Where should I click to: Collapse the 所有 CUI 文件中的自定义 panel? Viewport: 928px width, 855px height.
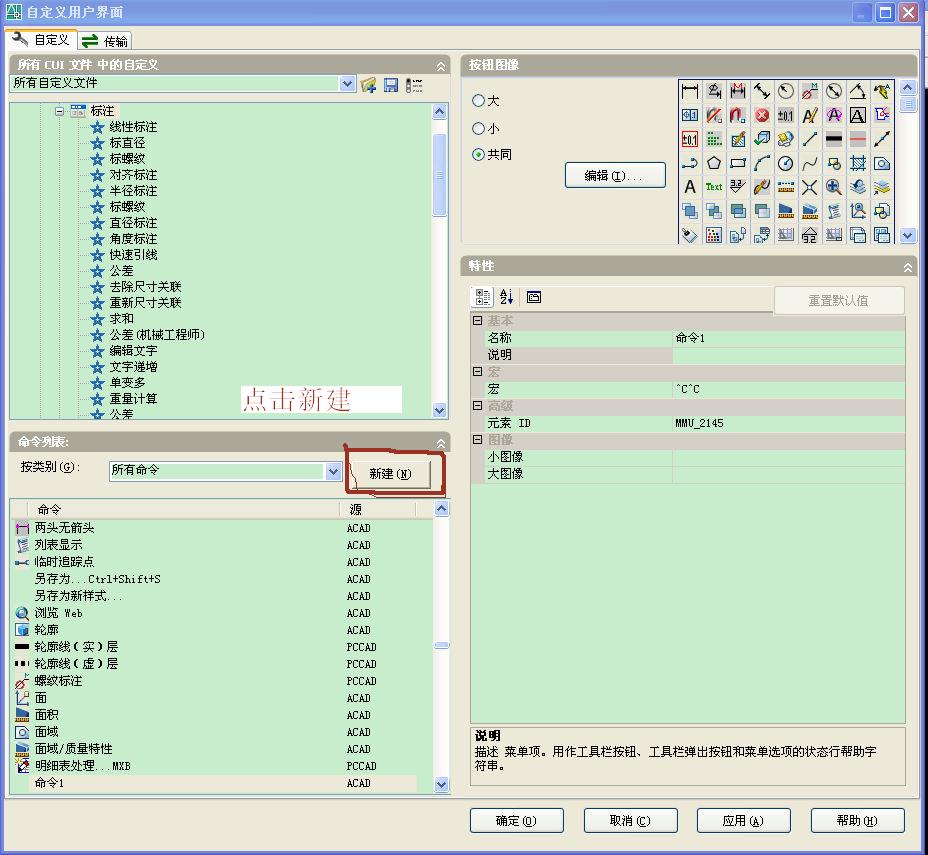click(x=441, y=66)
